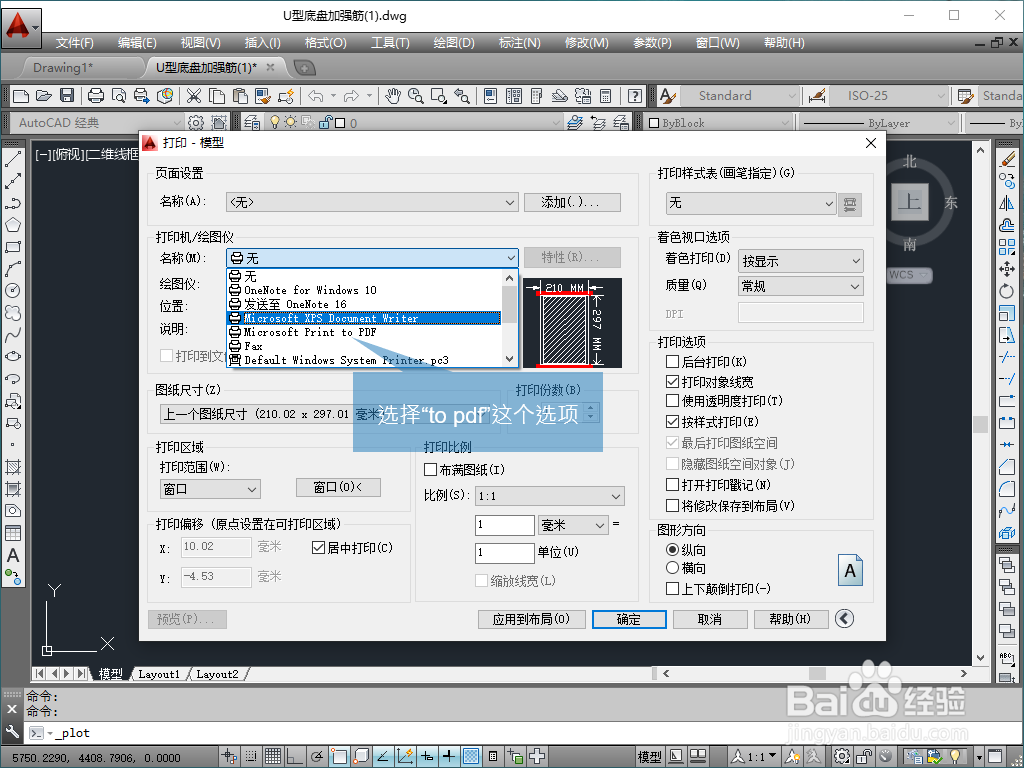Viewport: 1024px width, 768px height.
Task: Click the 添加 page setup button
Action: pyautogui.click(x=572, y=202)
